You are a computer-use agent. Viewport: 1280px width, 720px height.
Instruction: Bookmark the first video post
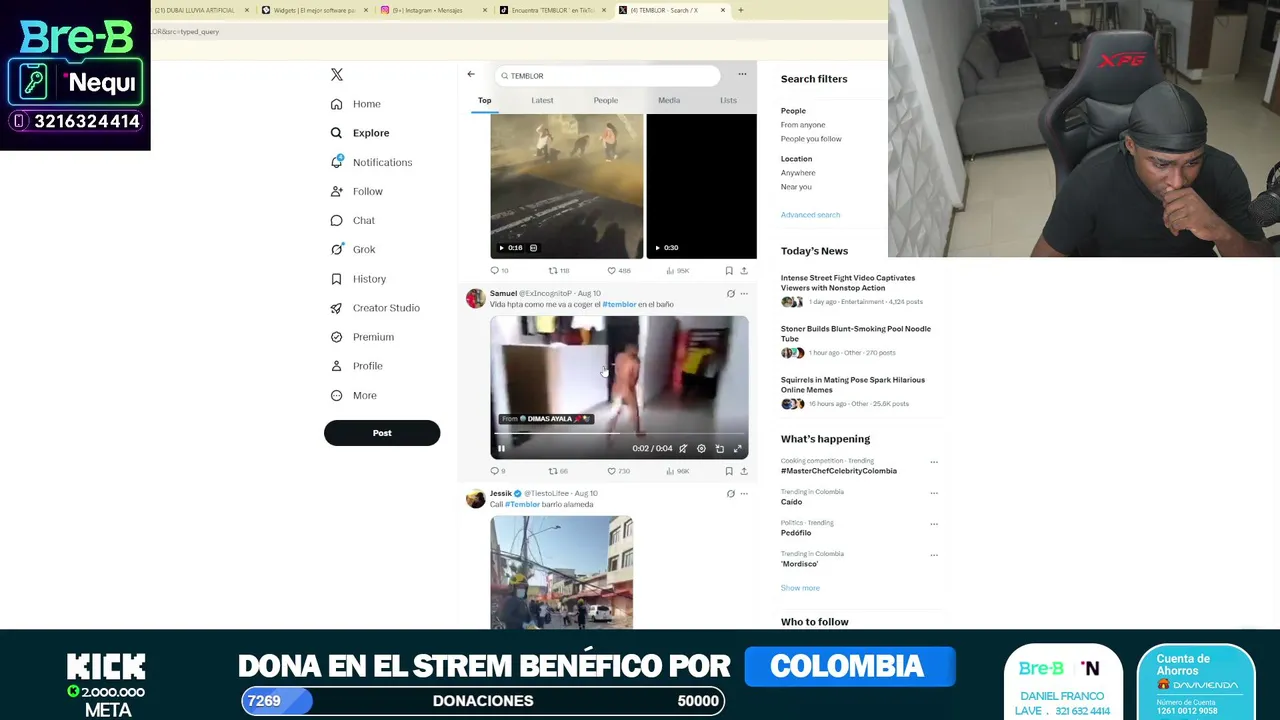pyautogui.click(x=729, y=271)
